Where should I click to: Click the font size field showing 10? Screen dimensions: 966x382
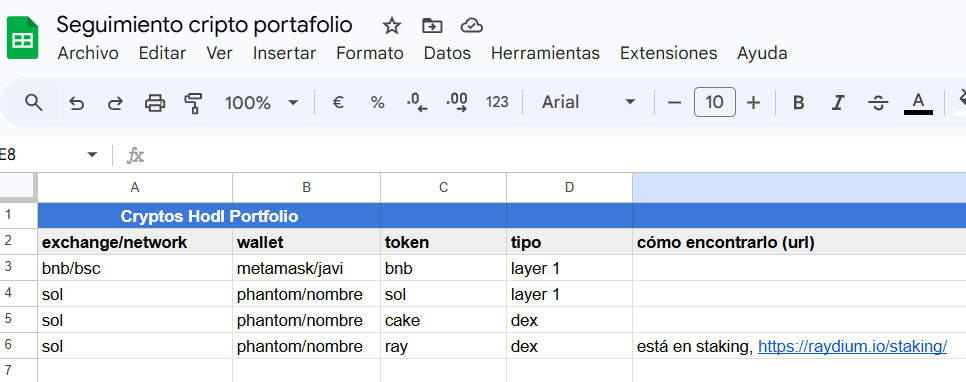click(714, 102)
